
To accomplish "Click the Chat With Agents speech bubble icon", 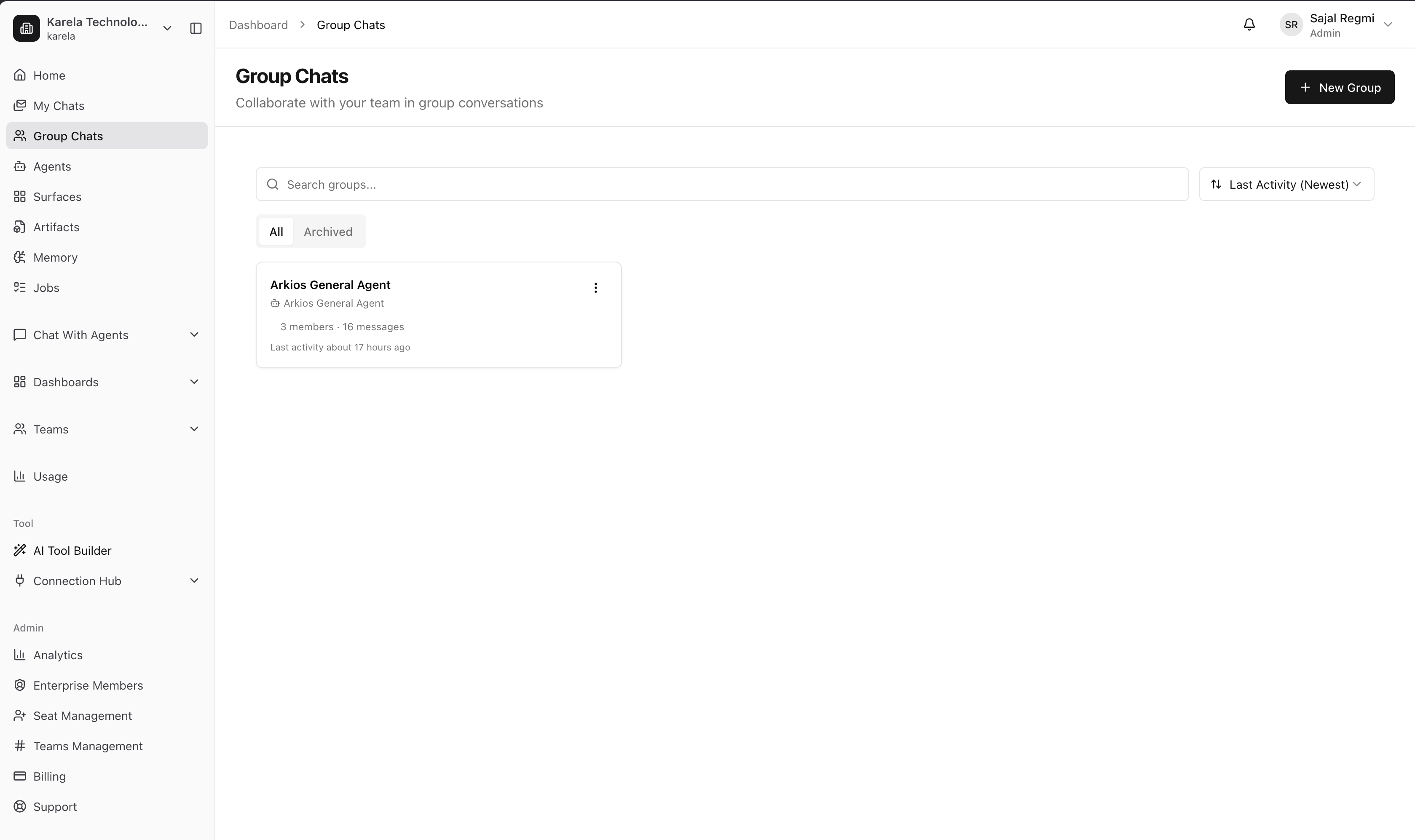I will coord(20,334).
